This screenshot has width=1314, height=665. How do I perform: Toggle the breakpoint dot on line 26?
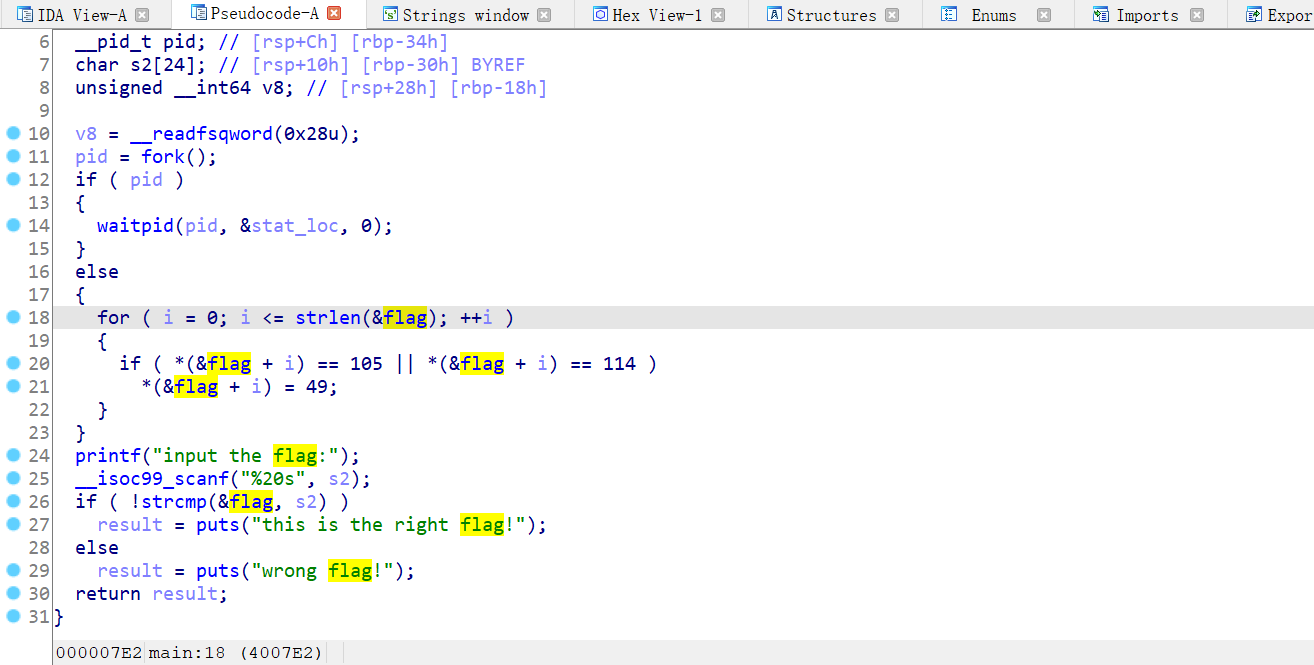pyautogui.click(x=13, y=501)
